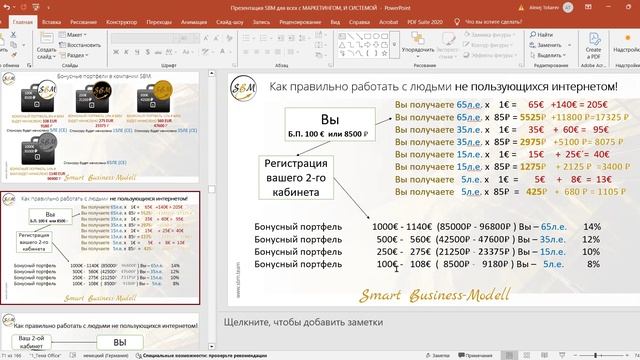This screenshot has height=360, width=640.
Task: Open Анимация ribbon tab
Action: 194,22
